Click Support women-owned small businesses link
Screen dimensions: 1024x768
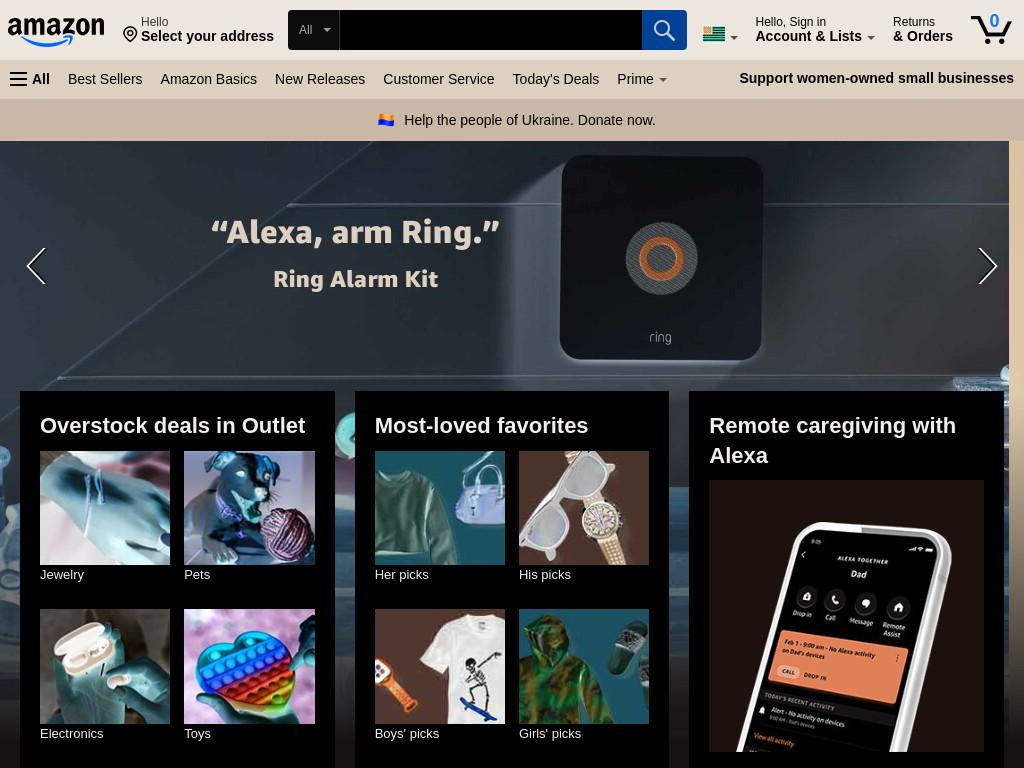coord(876,78)
